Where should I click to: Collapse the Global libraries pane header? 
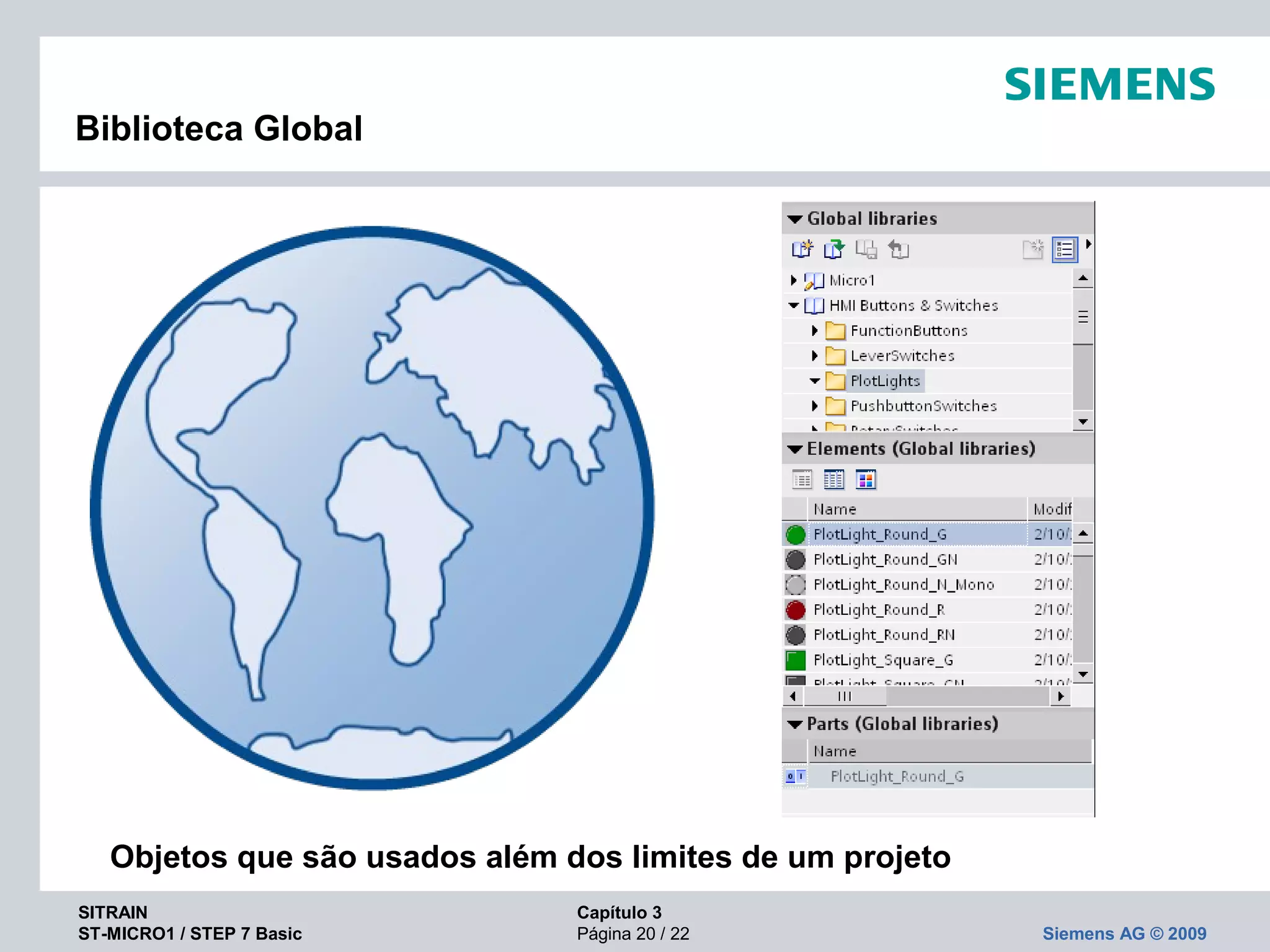tap(794, 219)
